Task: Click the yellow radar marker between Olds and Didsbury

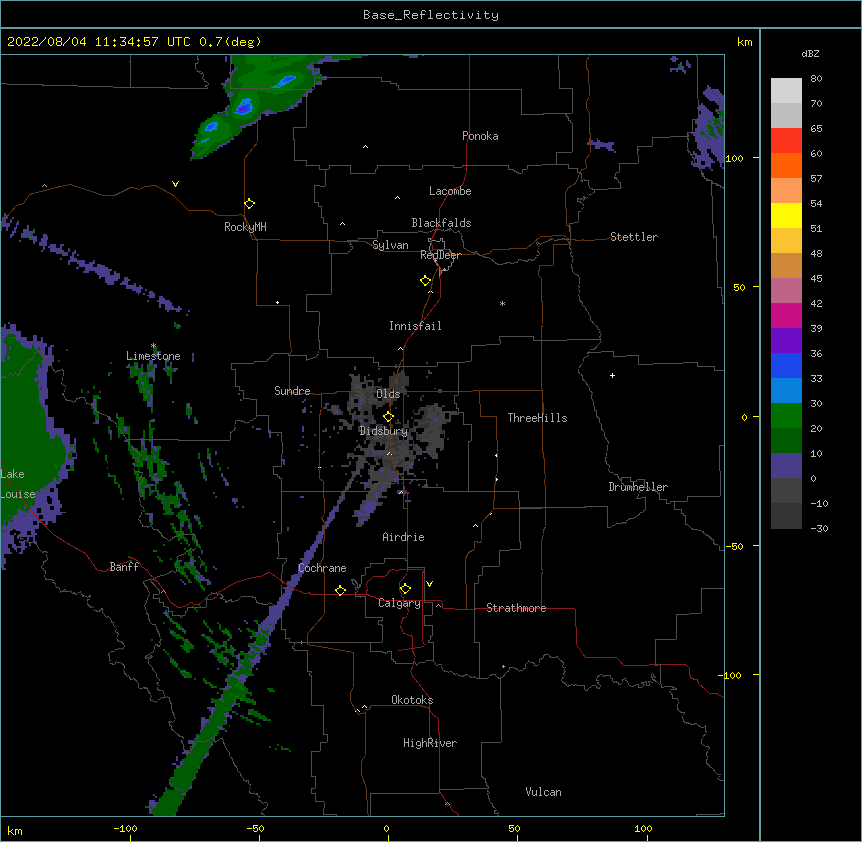Action: [388, 417]
